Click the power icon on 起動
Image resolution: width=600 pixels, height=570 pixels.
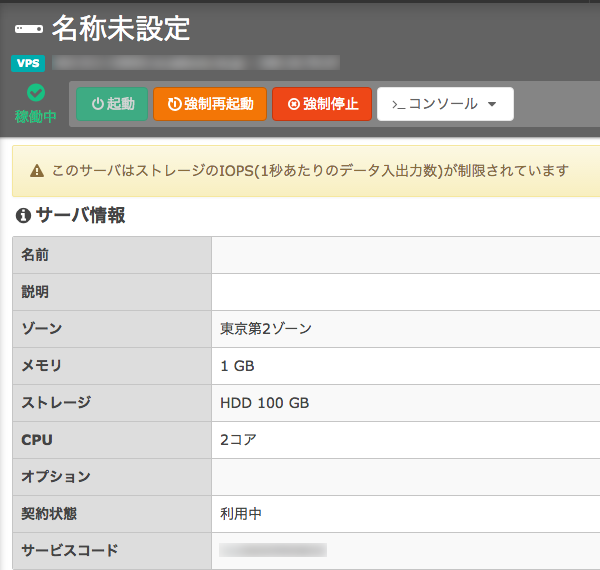(x=97, y=104)
